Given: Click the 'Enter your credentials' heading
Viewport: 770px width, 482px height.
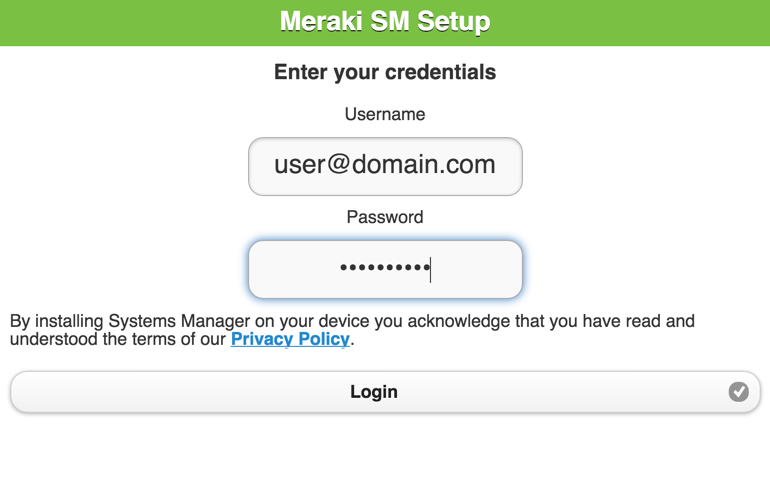Looking at the screenshot, I should (385, 72).
